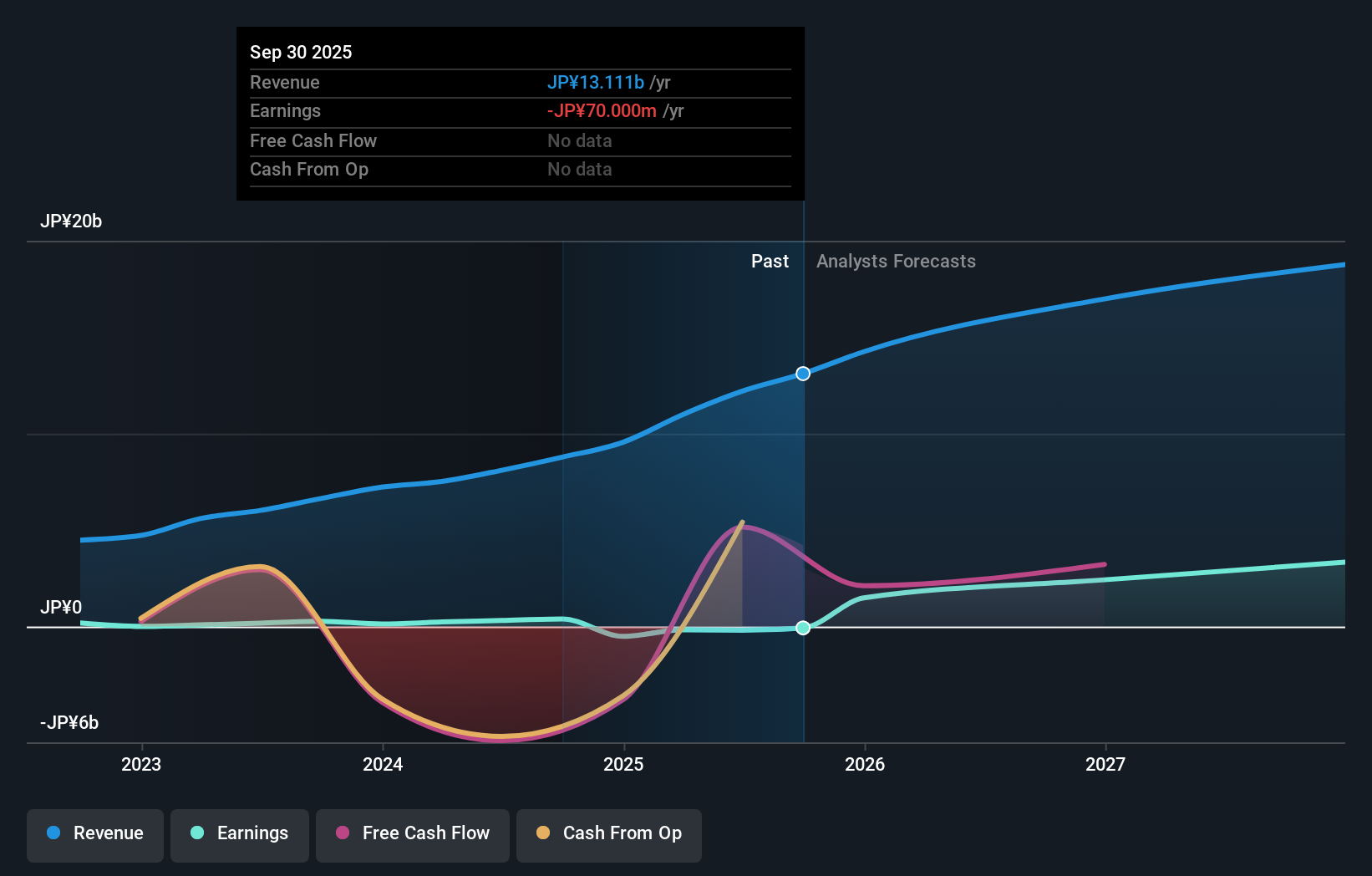Click the end of the Free Cash Flow forecast line

coord(1105,564)
